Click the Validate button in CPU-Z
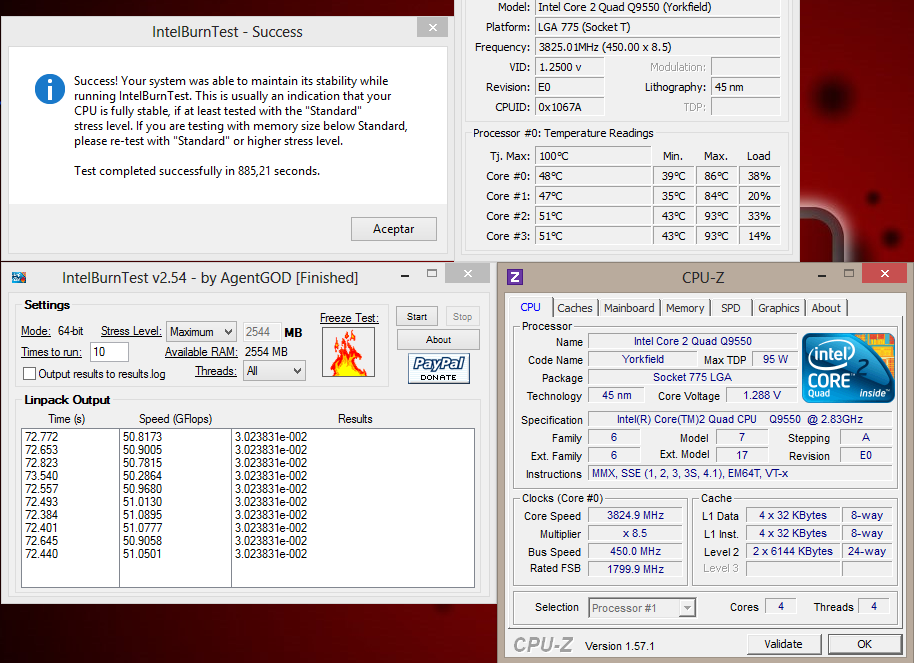This screenshot has width=914, height=663. pyautogui.click(x=782, y=644)
